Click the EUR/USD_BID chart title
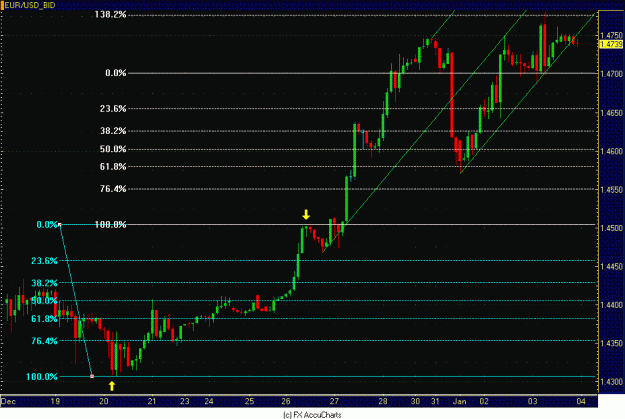This screenshot has width=625, height=419. [x=29, y=5]
